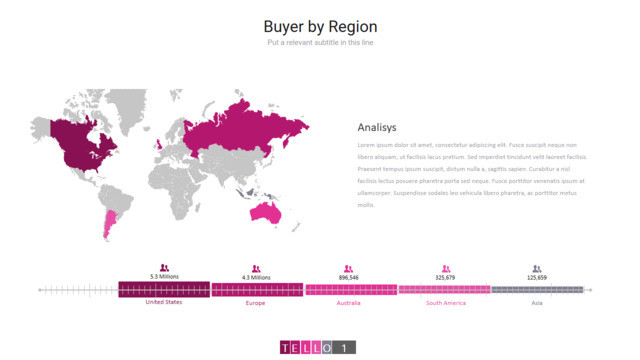The height and width of the screenshot is (360, 640).
Task: Select the Australia pink bar segment
Action: 351,290
